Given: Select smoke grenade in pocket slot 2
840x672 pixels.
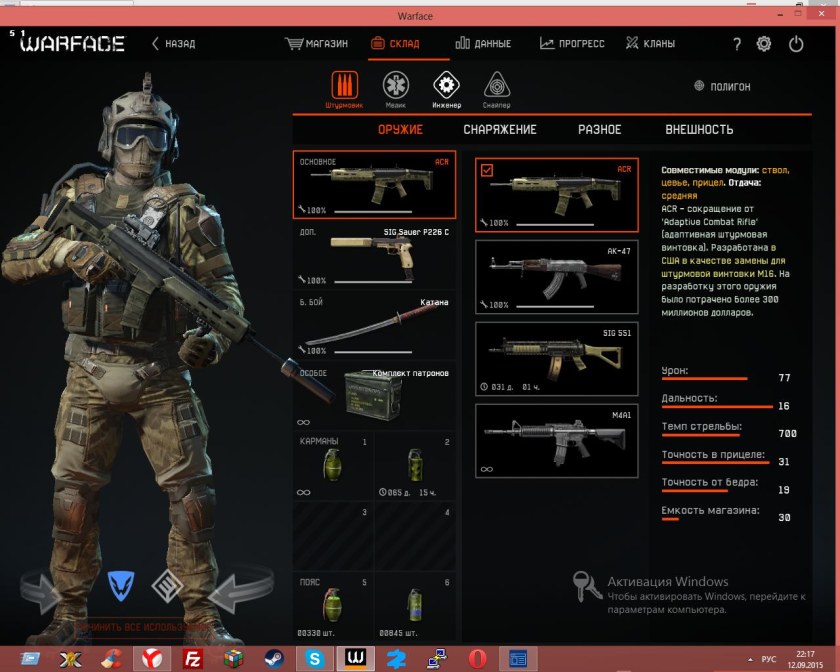Looking at the screenshot, I should coord(415,465).
